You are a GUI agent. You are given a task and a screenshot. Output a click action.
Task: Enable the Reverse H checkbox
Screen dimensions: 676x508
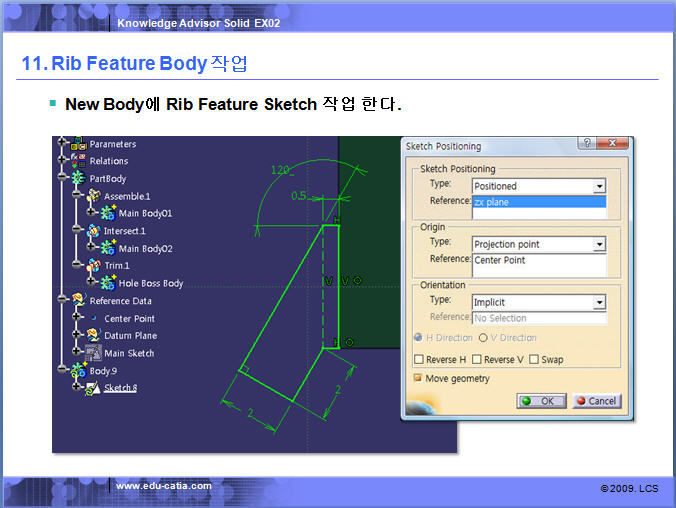click(x=419, y=359)
